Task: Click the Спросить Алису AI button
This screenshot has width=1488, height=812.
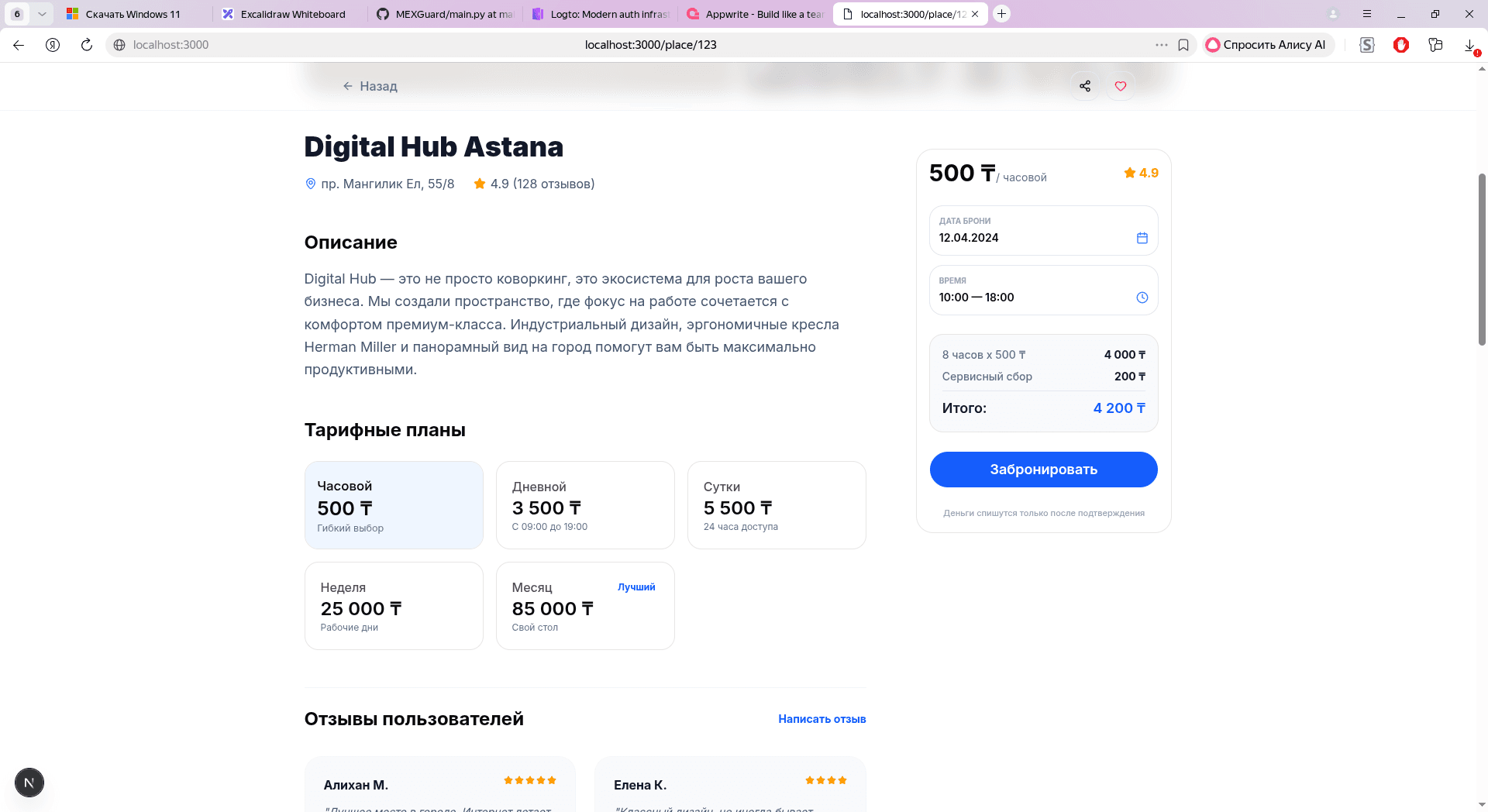Action: [x=1268, y=45]
